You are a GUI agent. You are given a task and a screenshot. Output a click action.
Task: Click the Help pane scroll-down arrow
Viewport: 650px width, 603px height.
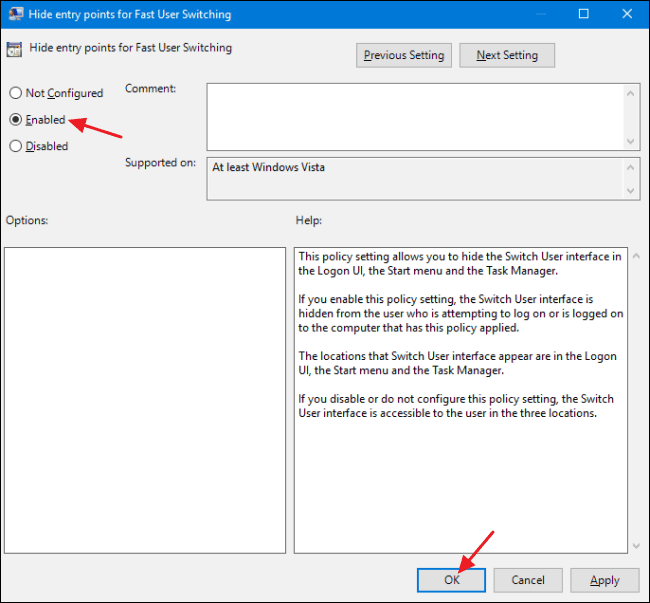pos(636,546)
